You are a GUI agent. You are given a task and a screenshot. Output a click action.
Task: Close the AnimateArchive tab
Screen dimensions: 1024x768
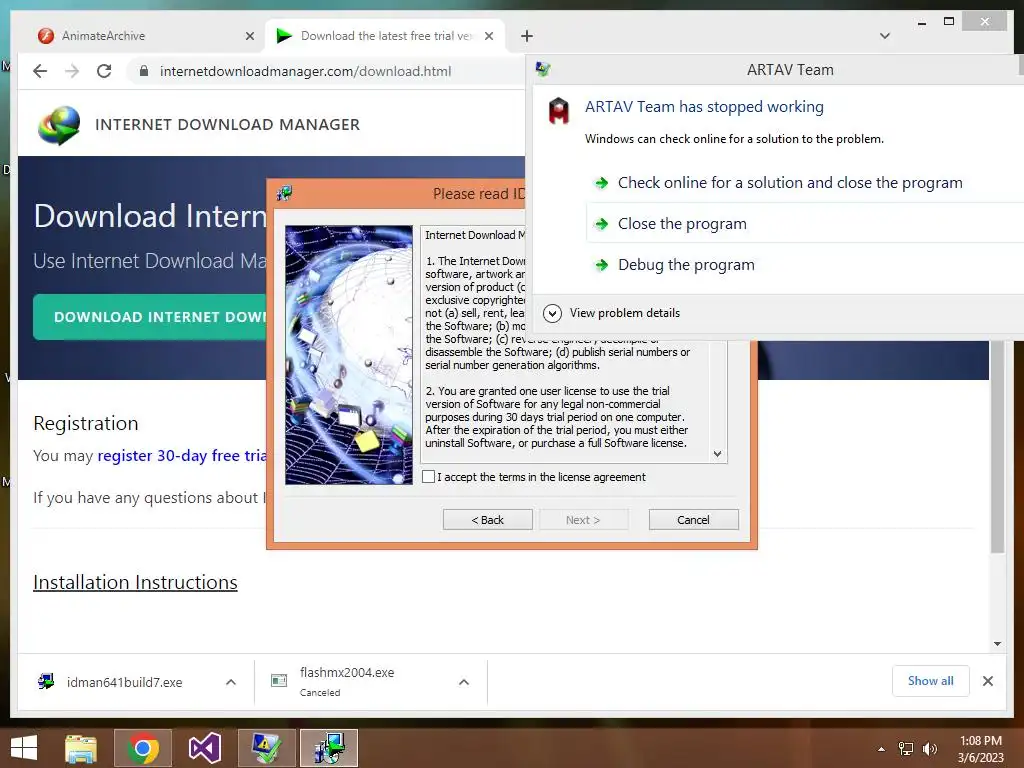tap(249, 37)
